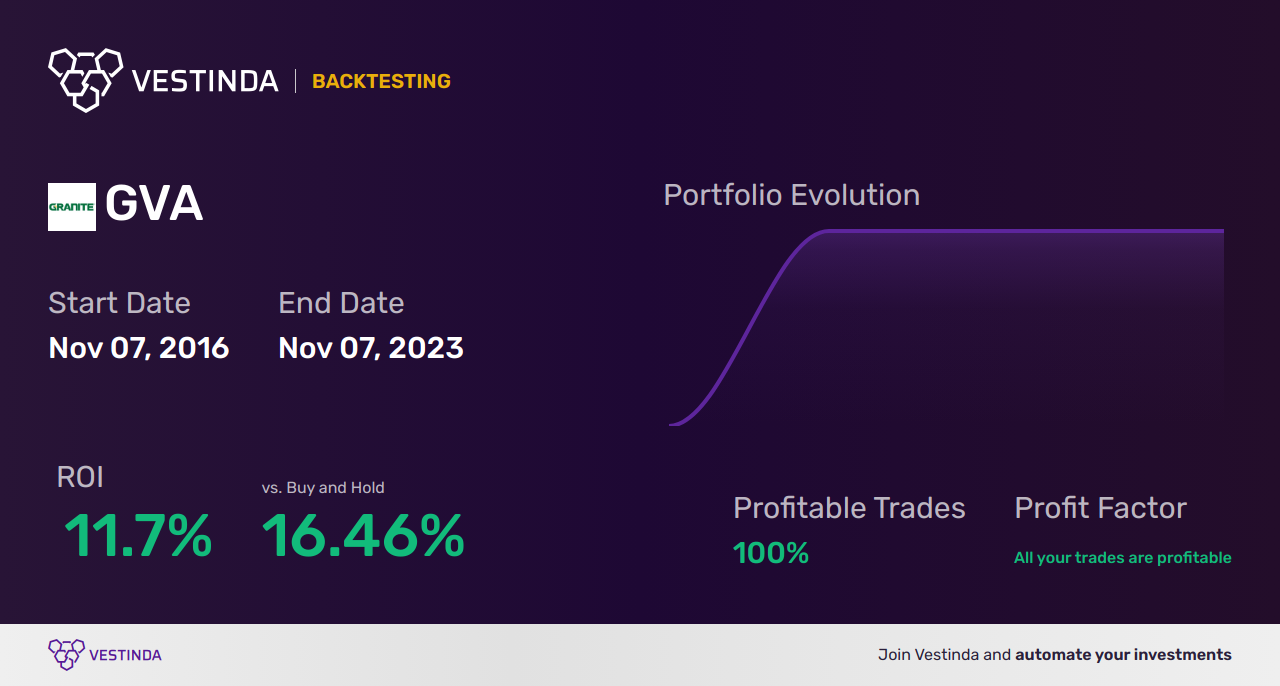Viewport: 1280px width, 686px height.
Task: Click the Vestinda hexagon logo in header
Action: [x=85, y=78]
